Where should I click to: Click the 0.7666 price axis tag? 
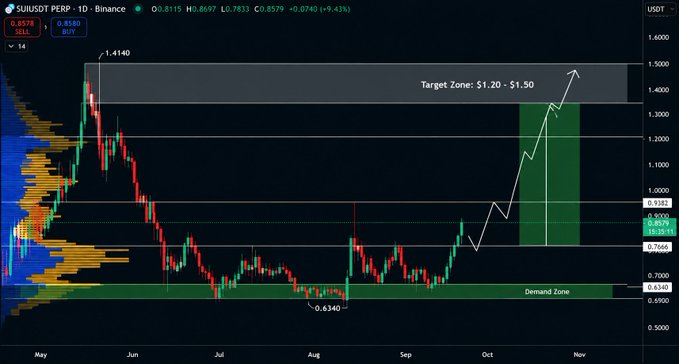click(658, 247)
